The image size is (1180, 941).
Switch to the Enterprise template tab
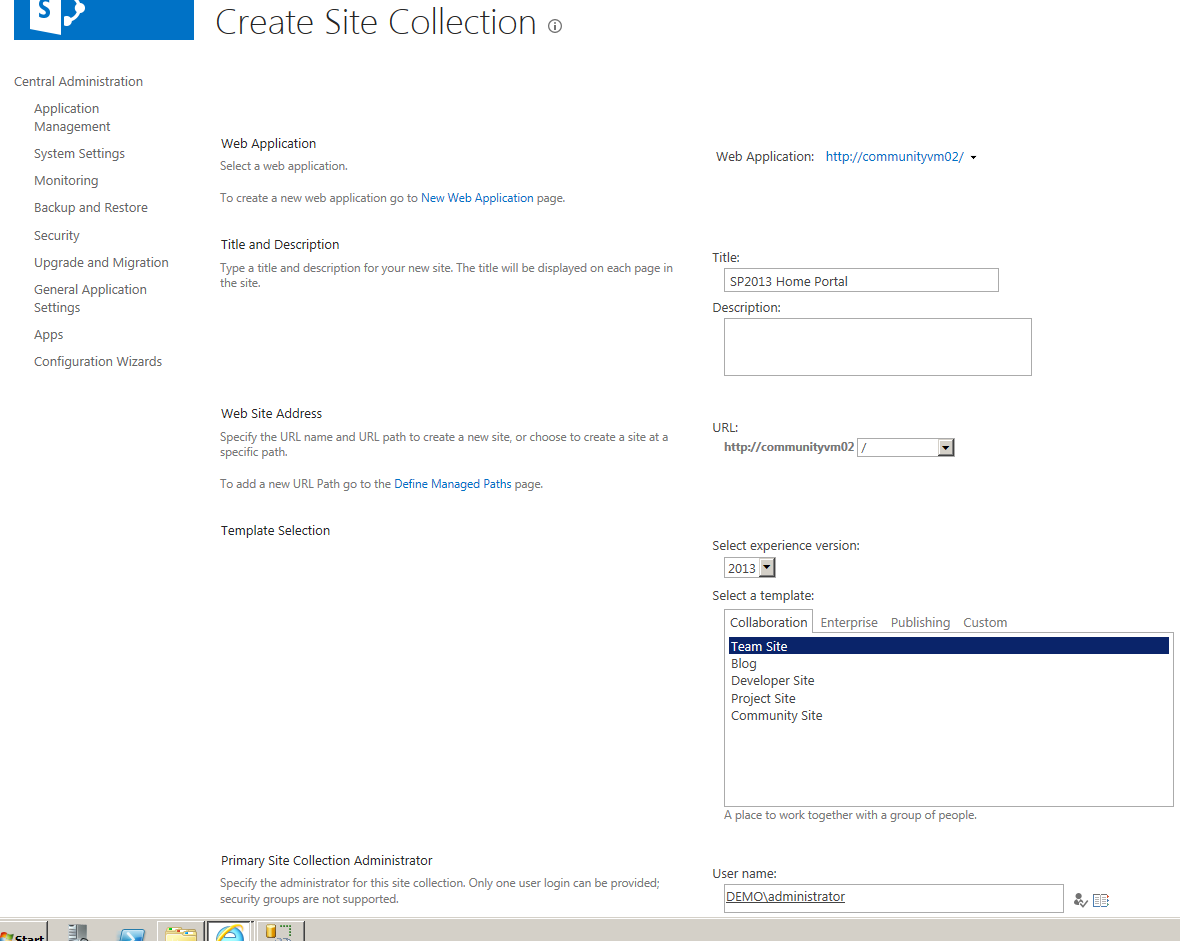[x=848, y=622]
